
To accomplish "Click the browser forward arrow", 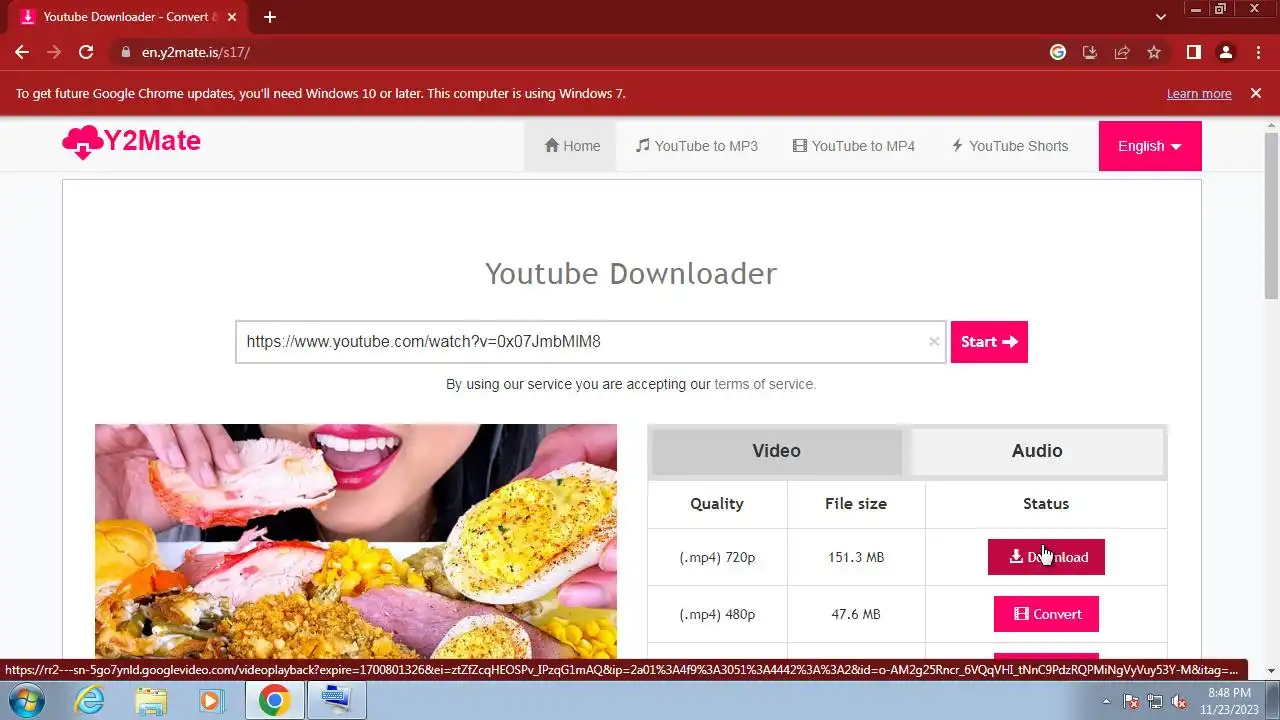I will coord(54,52).
